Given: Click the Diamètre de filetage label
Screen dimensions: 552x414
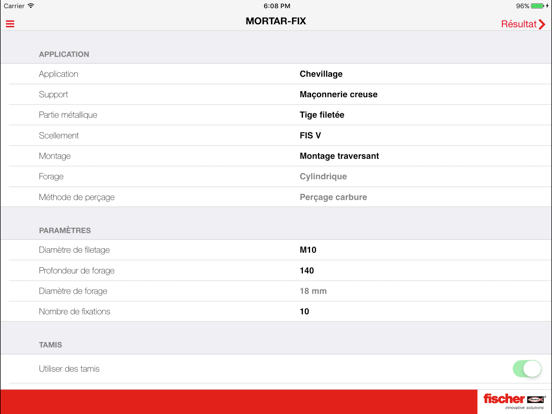Looking at the screenshot, I should click(x=74, y=250).
